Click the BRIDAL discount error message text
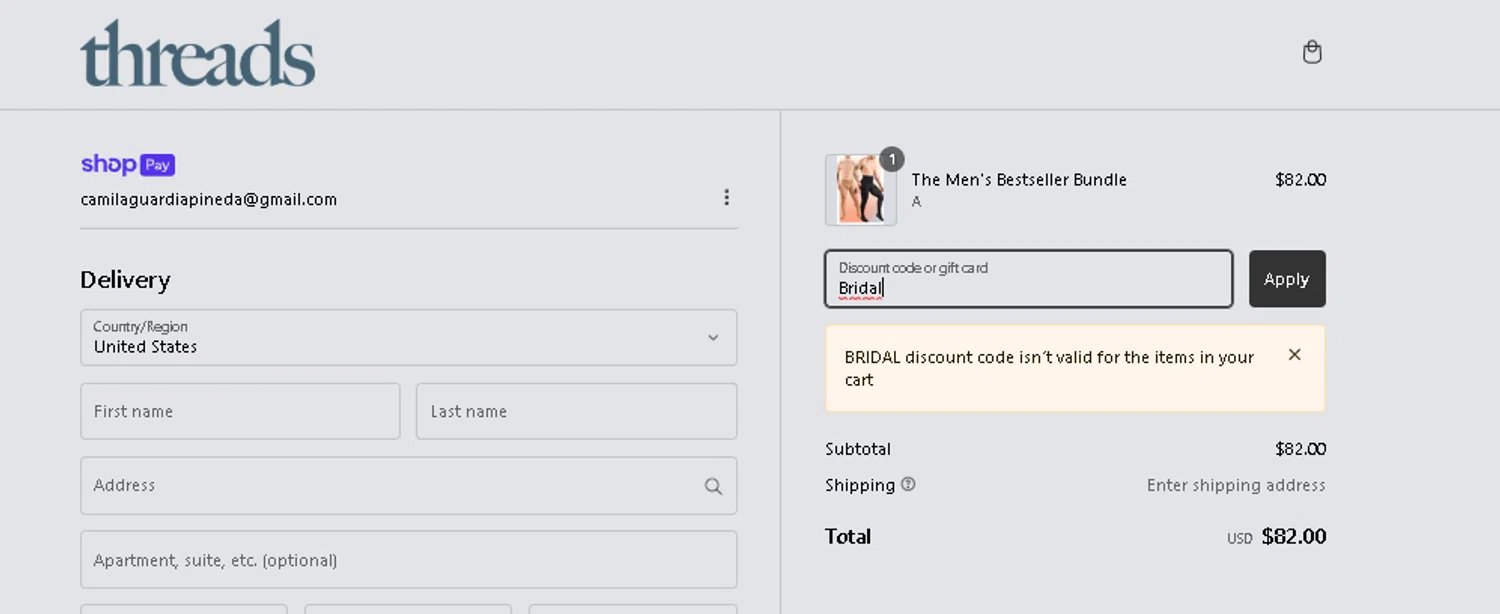Image resolution: width=1500 pixels, height=614 pixels. (1048, 368)
